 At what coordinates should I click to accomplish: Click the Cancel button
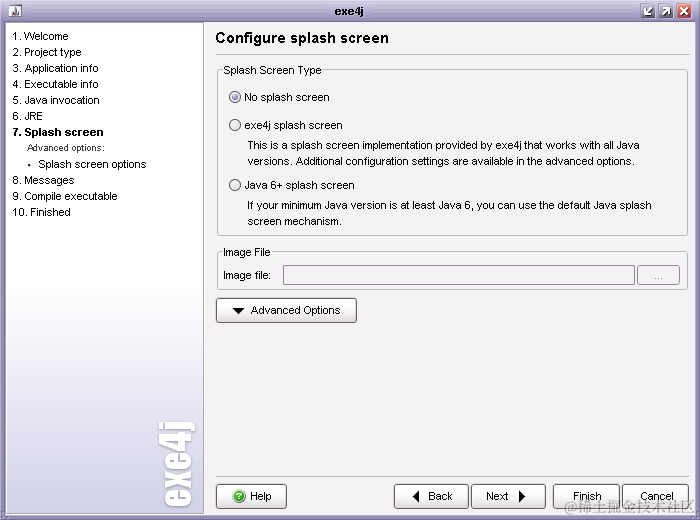[x=656, y=496]
